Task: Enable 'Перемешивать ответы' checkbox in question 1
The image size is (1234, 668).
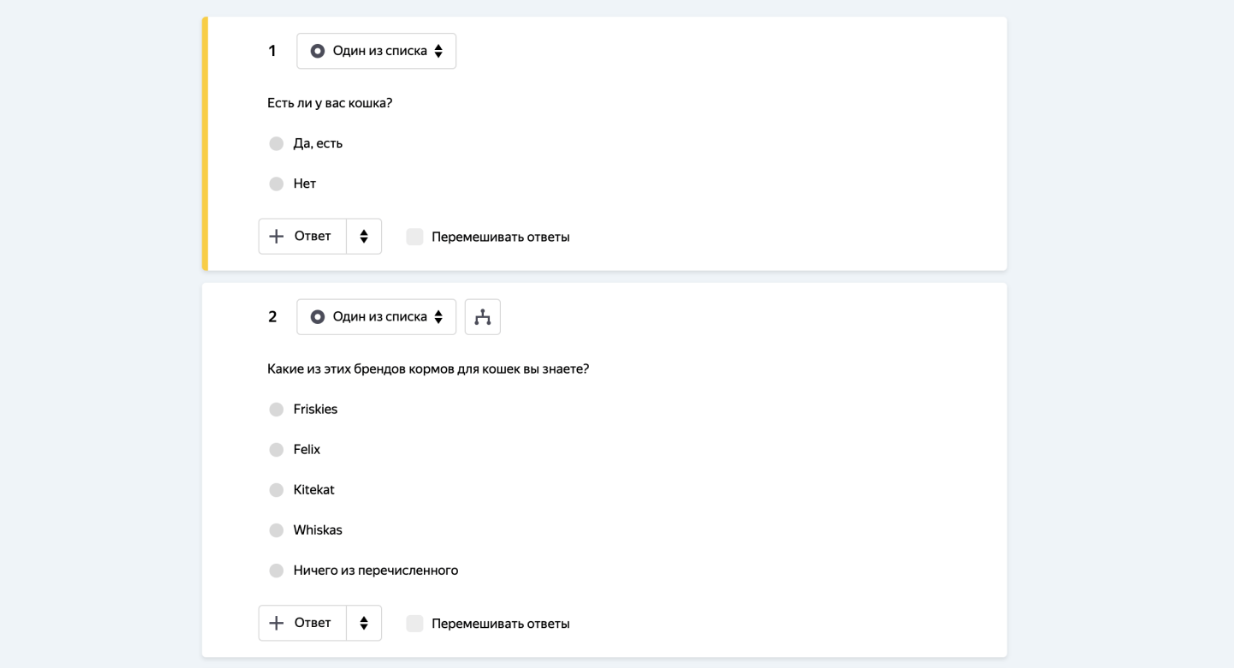Action: (415, 237)
